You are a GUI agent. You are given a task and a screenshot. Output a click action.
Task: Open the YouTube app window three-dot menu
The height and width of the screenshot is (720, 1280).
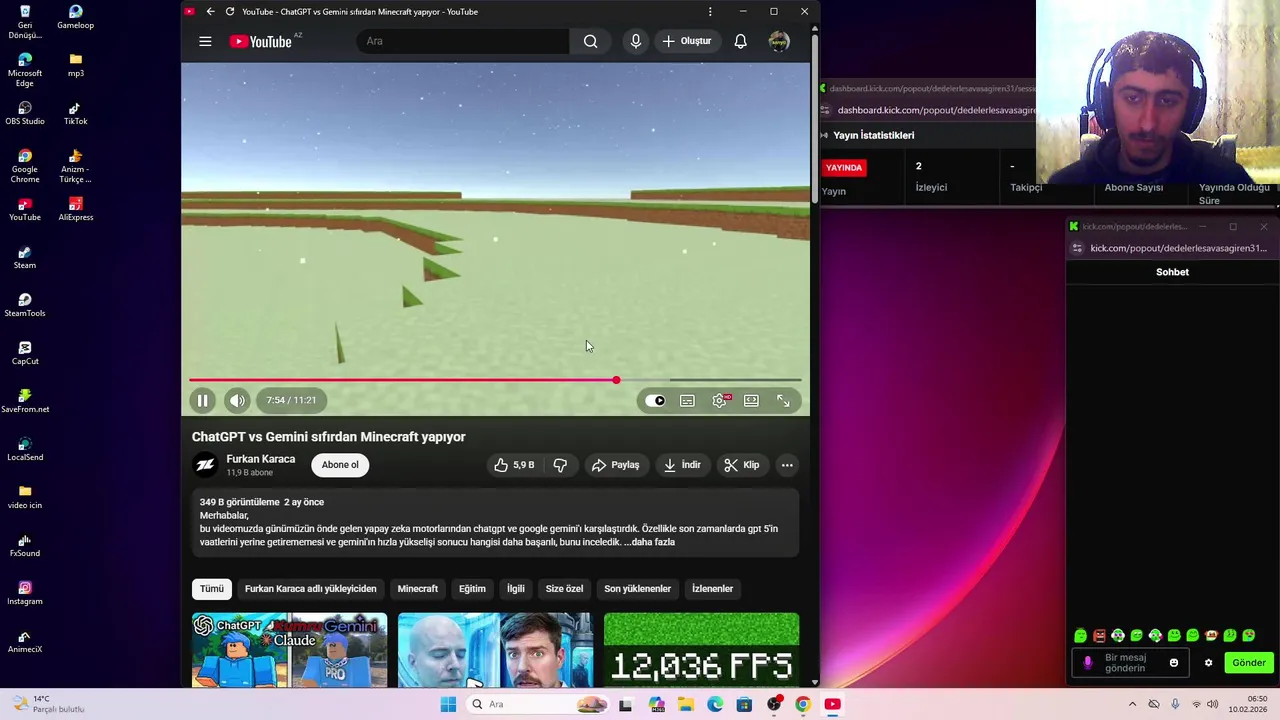click(710, 12)
